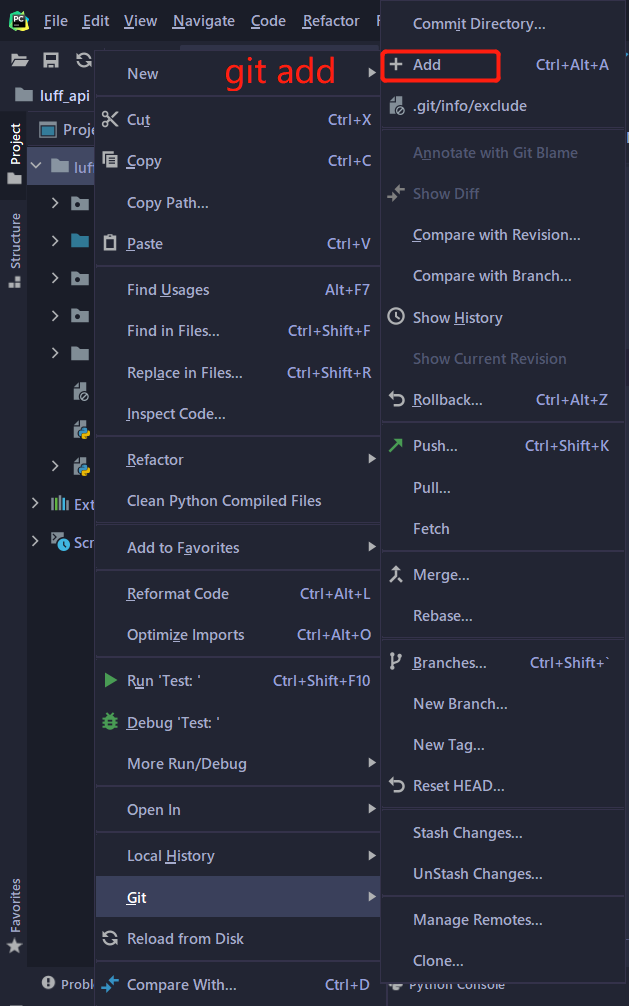629x1006 pixels.
Task: Select Pull... in Git submenu
Action: click(x=503, y=488)
